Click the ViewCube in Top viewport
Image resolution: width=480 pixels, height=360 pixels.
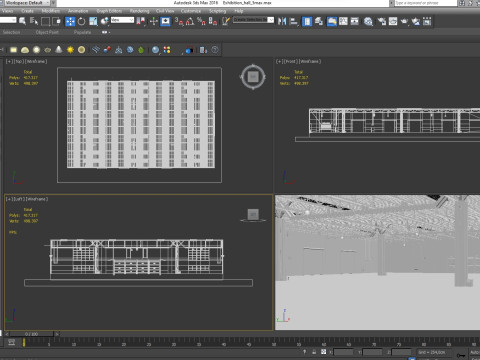click(253, 77)
